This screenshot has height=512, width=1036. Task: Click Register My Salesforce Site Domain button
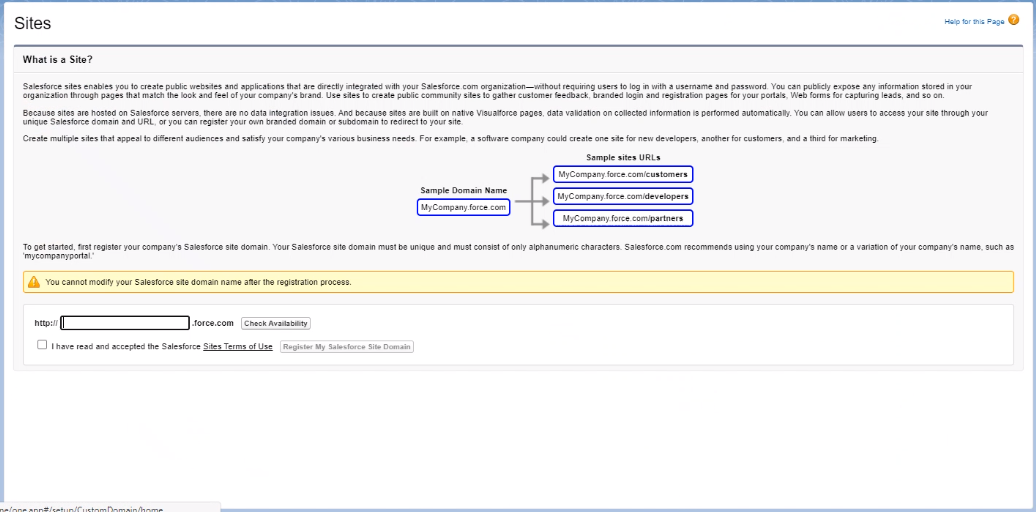[x=347, y=347]
